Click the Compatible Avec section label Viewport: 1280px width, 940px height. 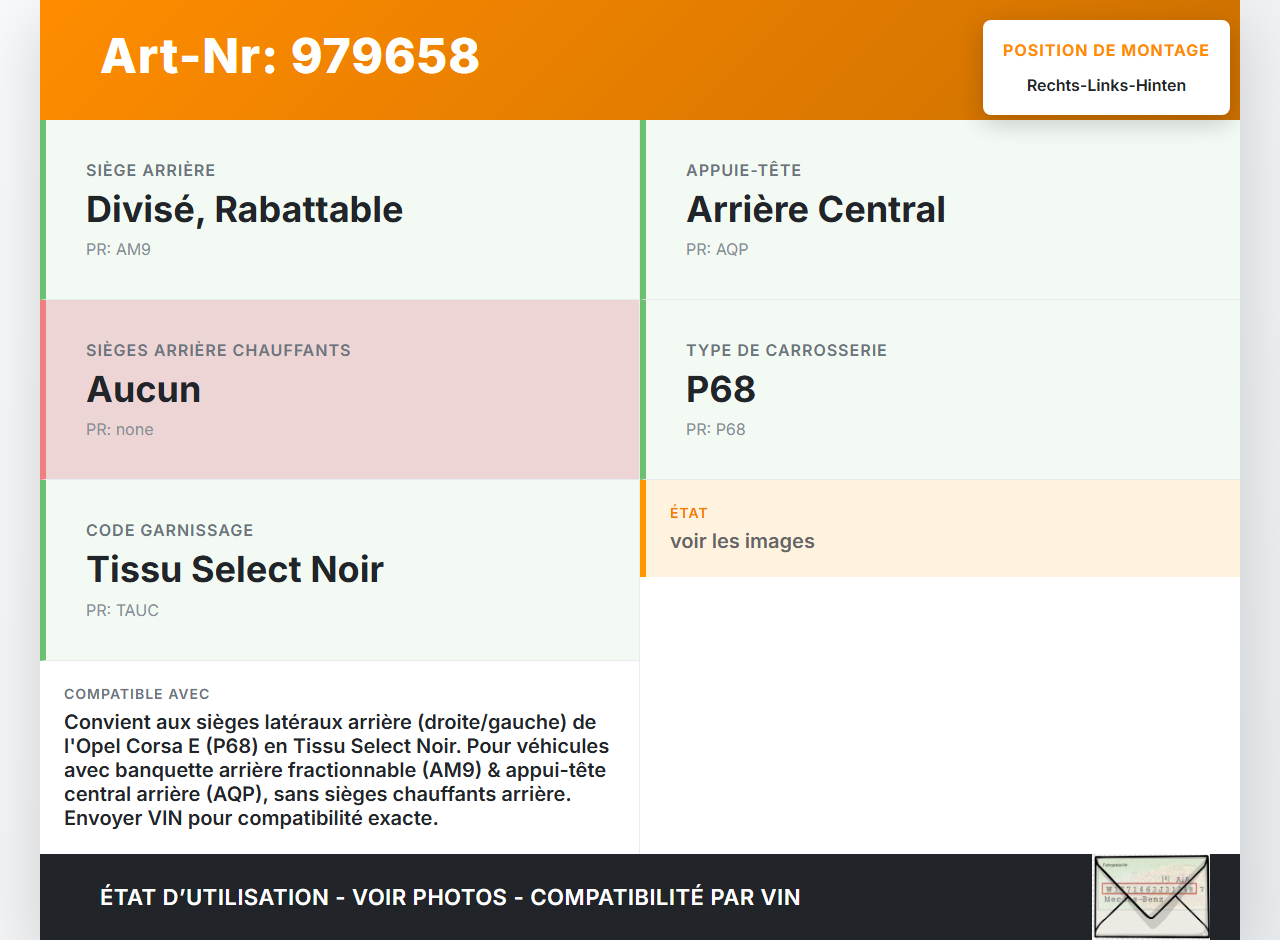137,694
